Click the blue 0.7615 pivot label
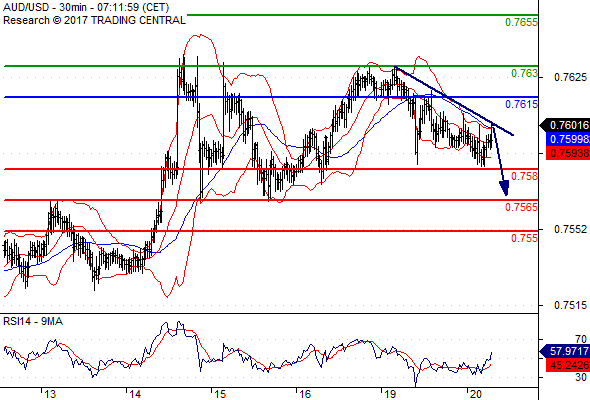 tap(521, 104)
